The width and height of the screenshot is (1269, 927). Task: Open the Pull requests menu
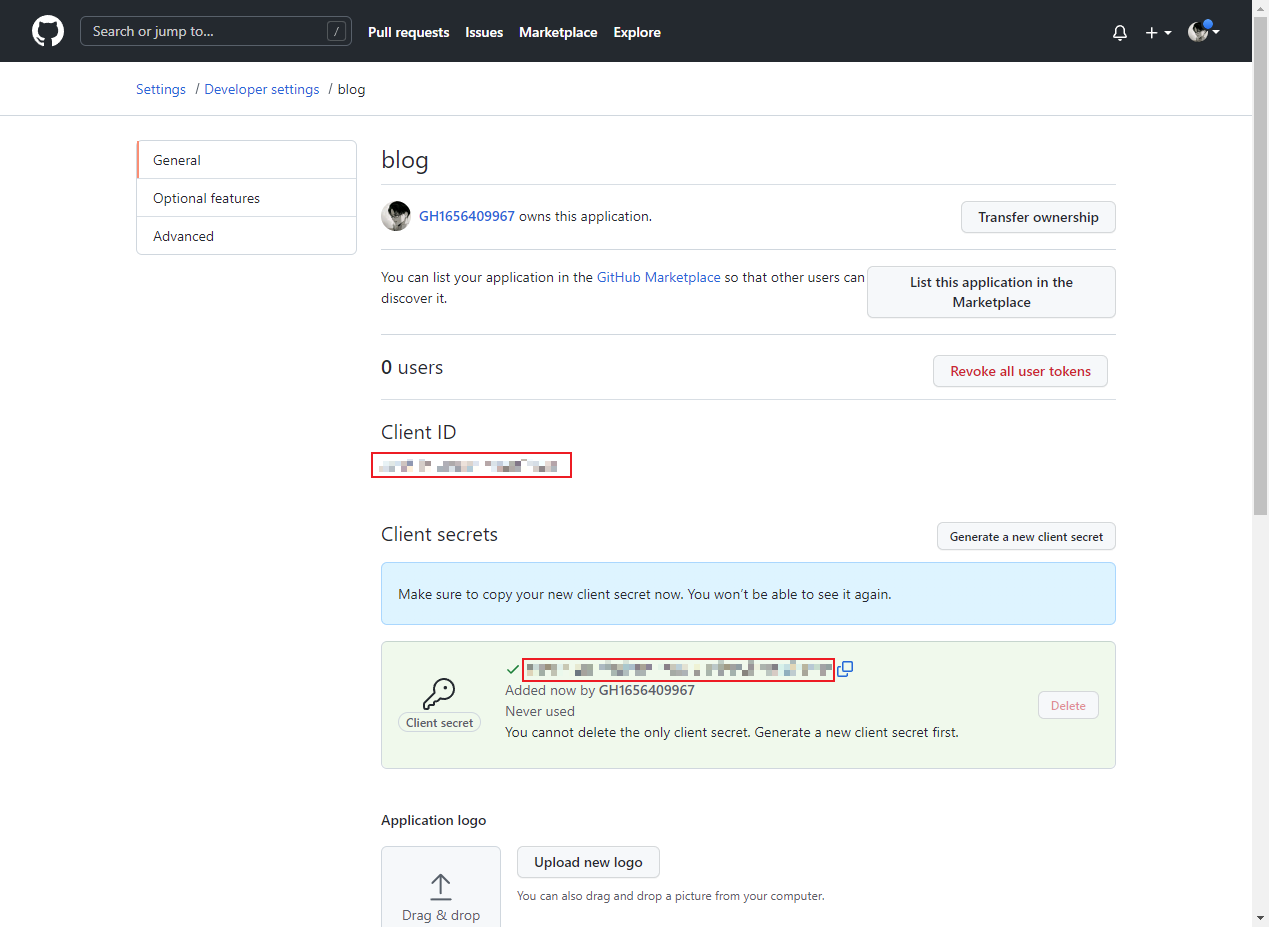(408, 32)
